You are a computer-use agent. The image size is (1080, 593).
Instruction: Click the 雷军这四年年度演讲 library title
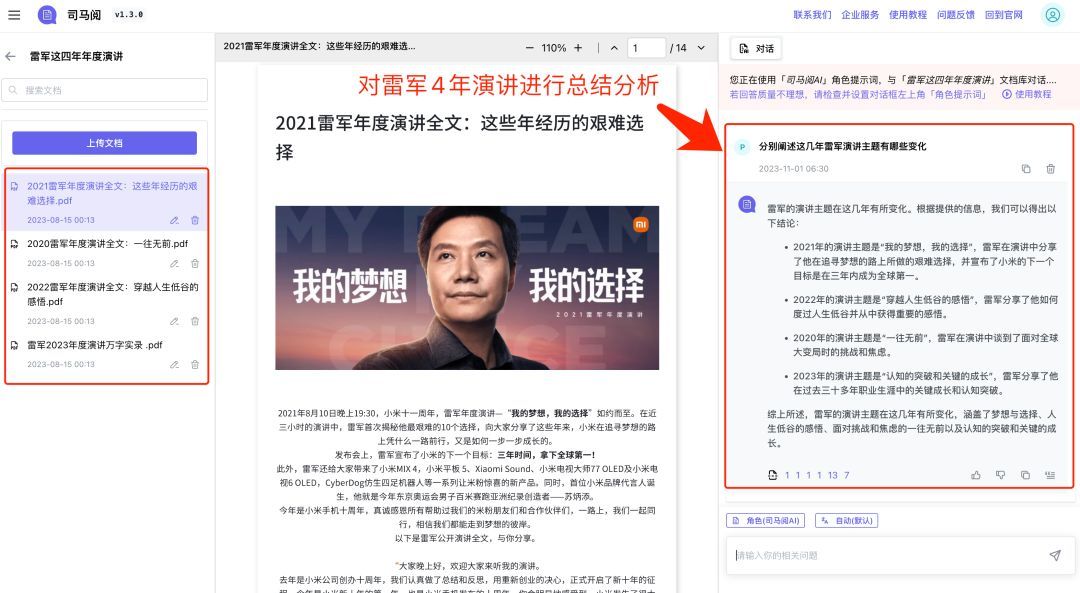pyautogui.click(x=76, y=56)
